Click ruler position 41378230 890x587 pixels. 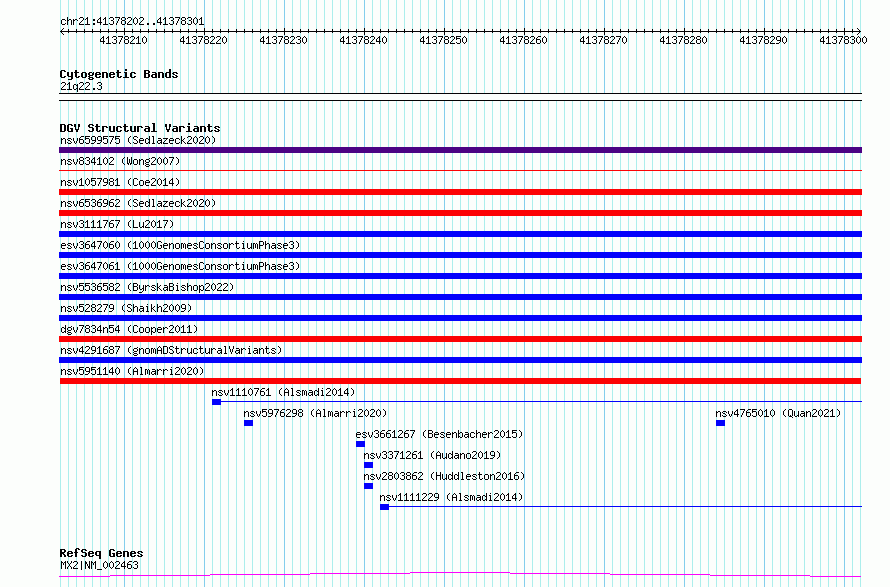(x=283, y=40)
